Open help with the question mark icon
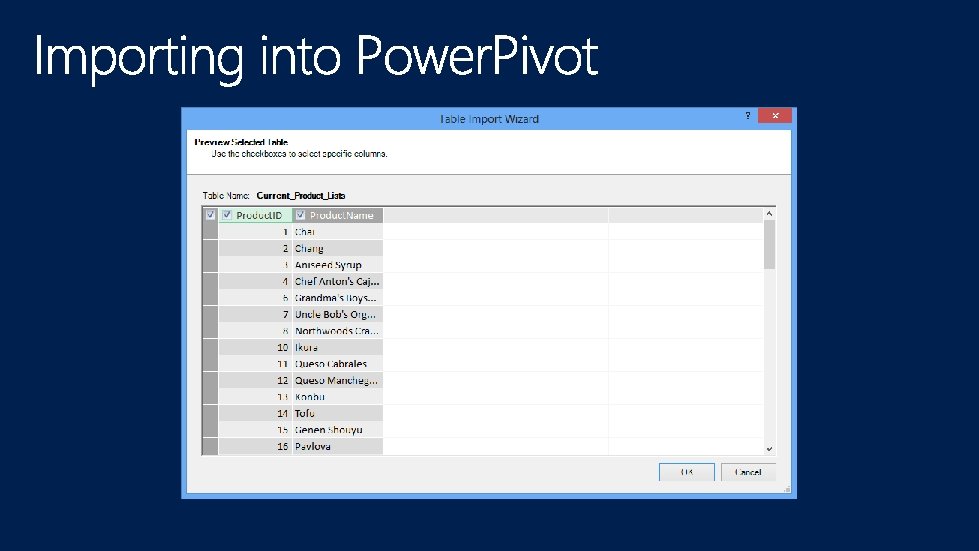Viewport: 979px width, 551px height. tap(747, 115)
